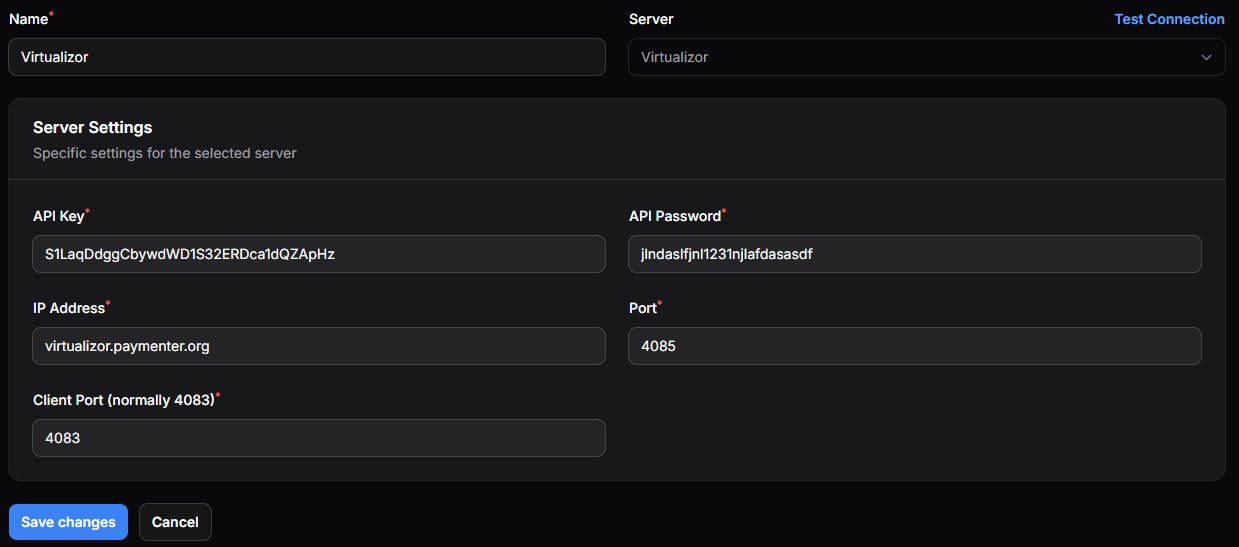Click the API Password label text
Viewport: 1239px width, 547px height.
pyautogui.click(x=674, y=216)
